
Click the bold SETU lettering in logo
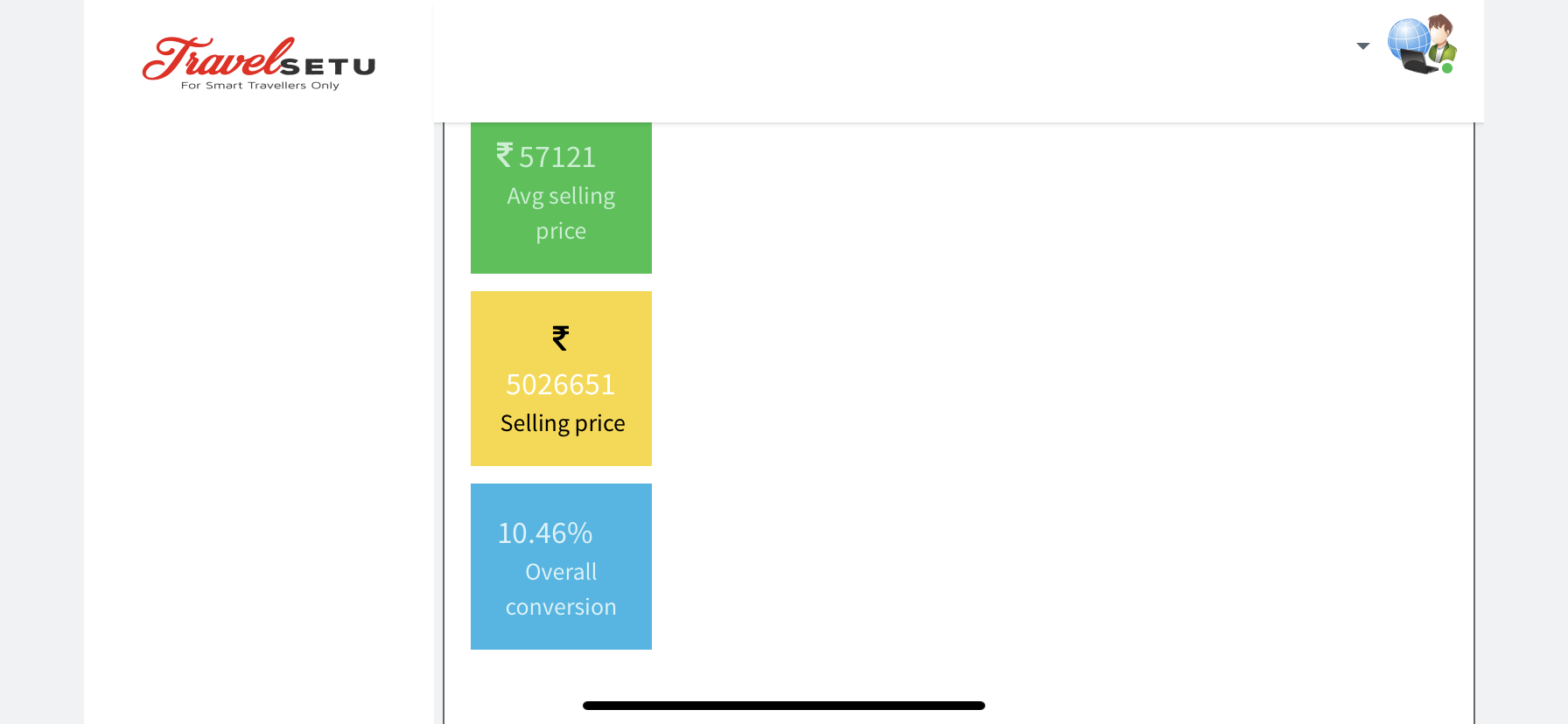(x=329, y=67)
